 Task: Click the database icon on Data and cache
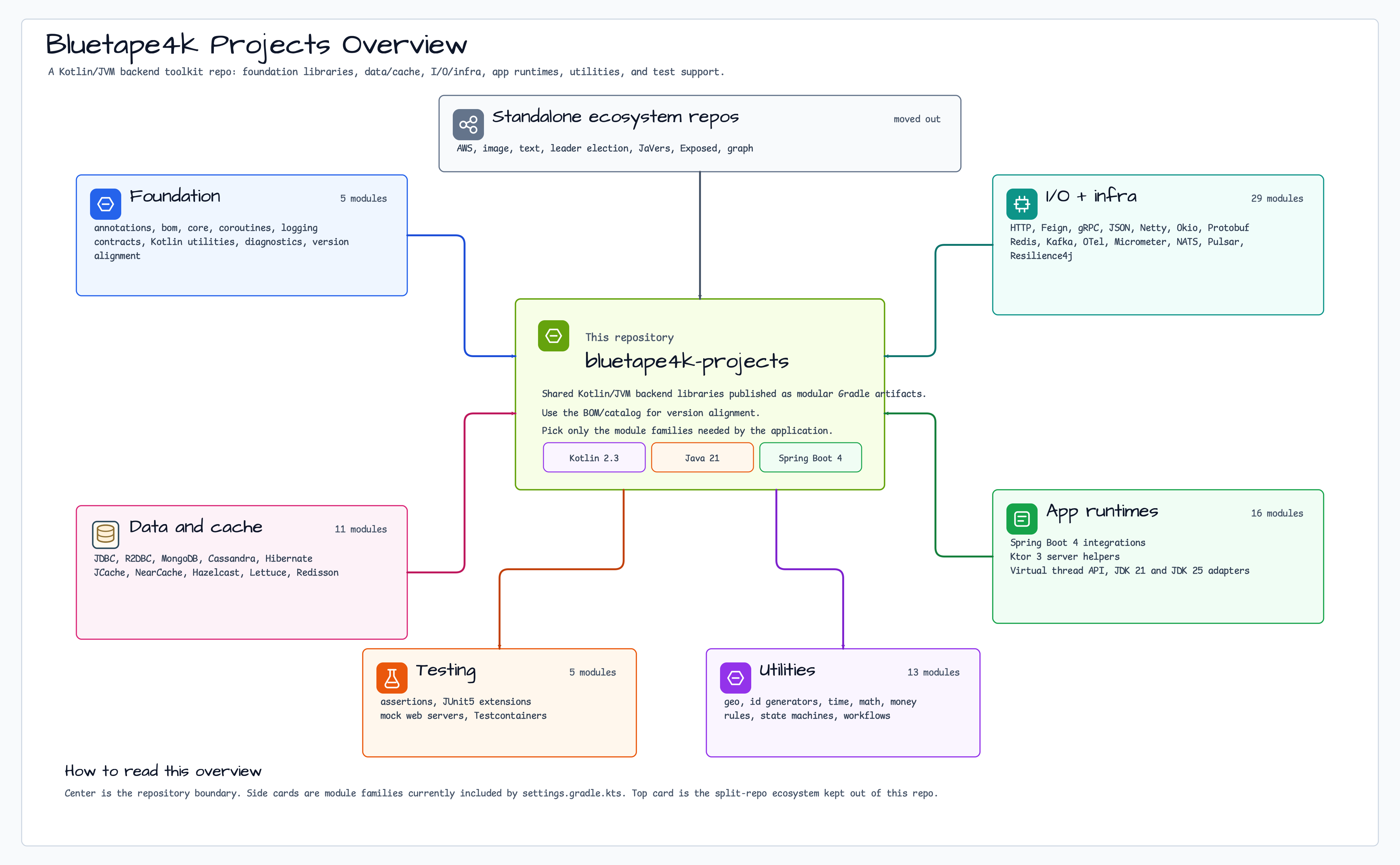105,535
